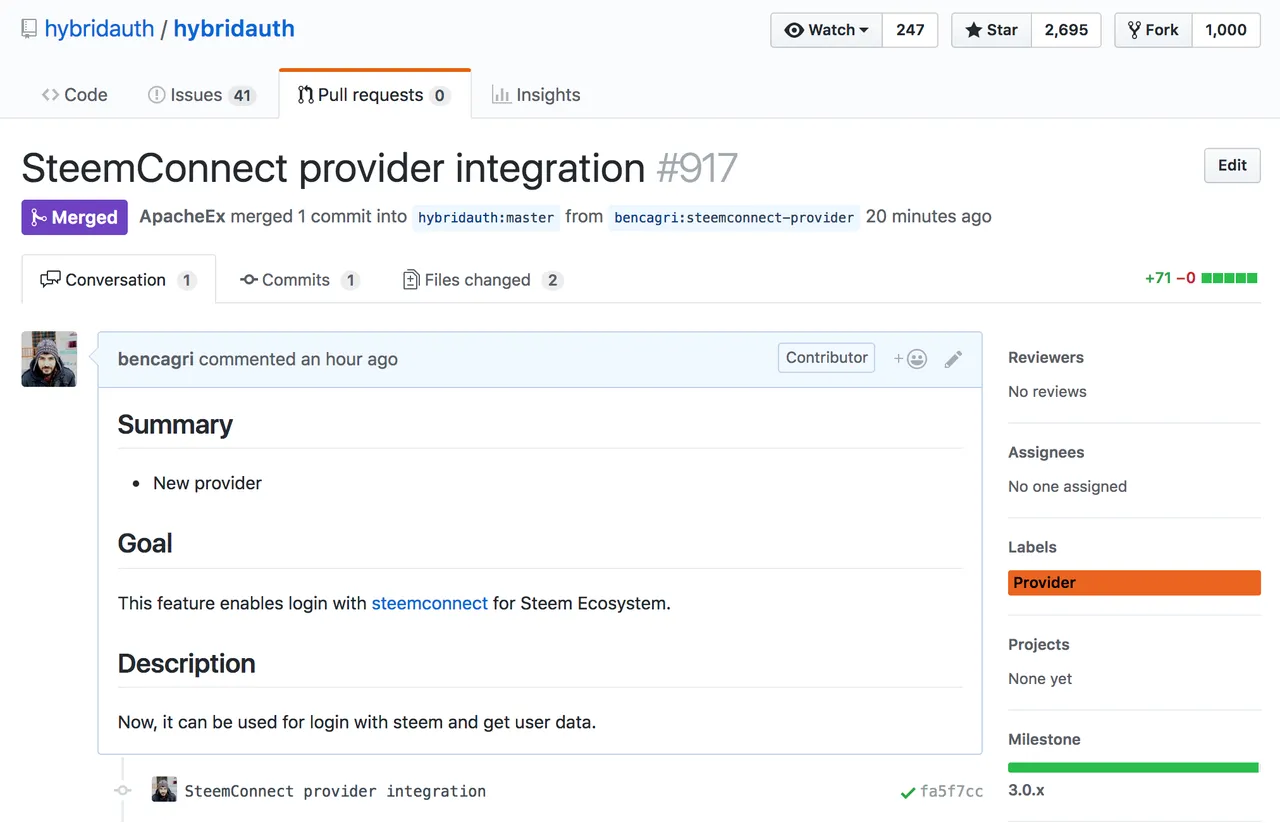Image resolution: width=1280 pixels, height=823 pixels.
Task: Click the orange Provider label
Action: tap(1134, 583)
